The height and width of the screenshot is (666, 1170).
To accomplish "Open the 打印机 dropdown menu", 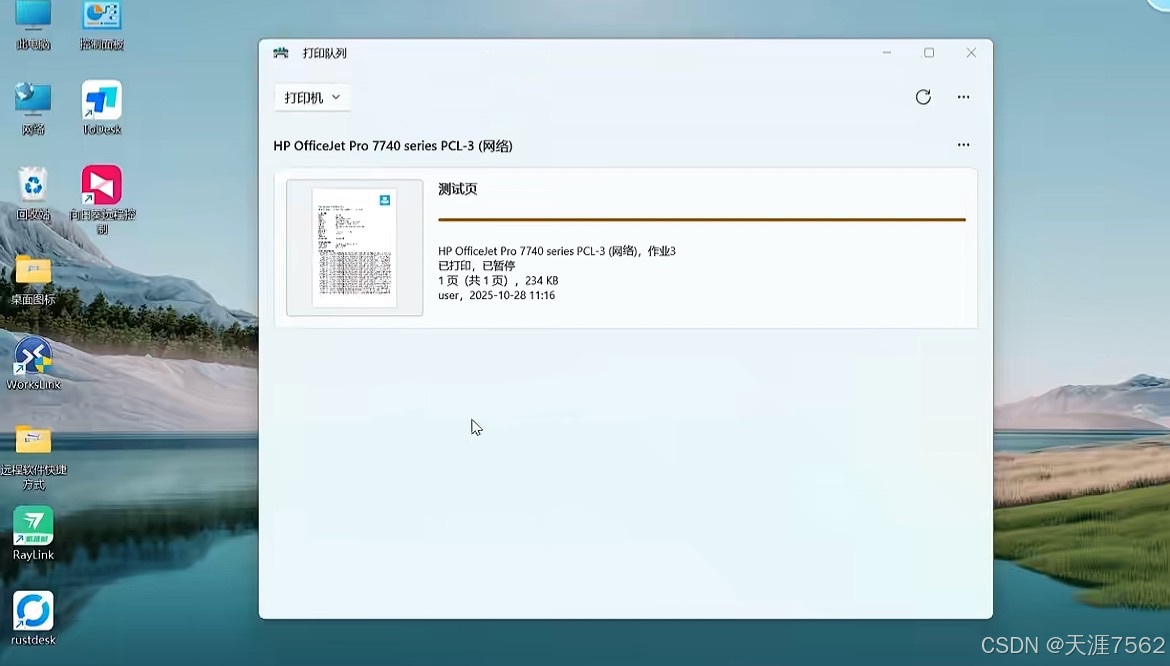I will (312, 98).
